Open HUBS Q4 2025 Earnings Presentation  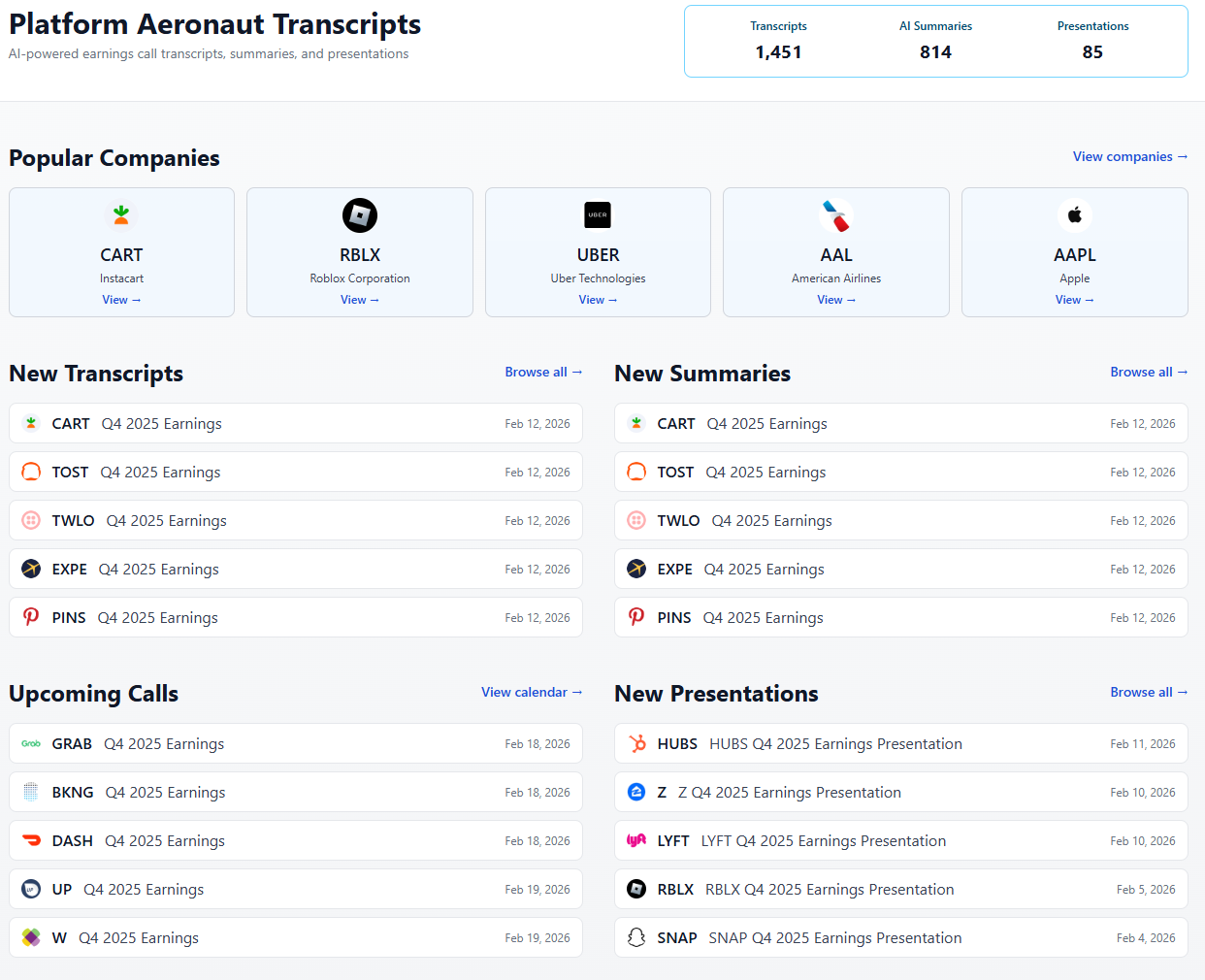tap(901, 743)
